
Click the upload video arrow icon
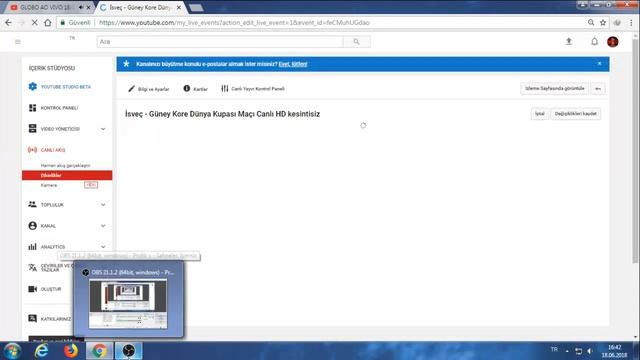[x=569, y=42]
